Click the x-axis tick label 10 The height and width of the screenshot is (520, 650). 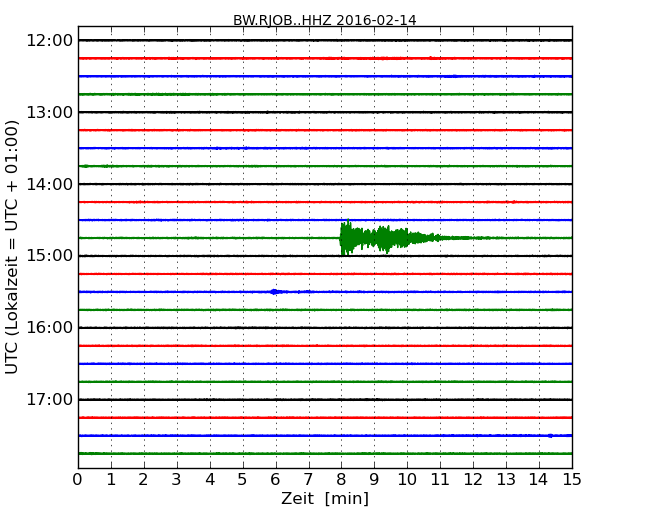coord(407,480)
